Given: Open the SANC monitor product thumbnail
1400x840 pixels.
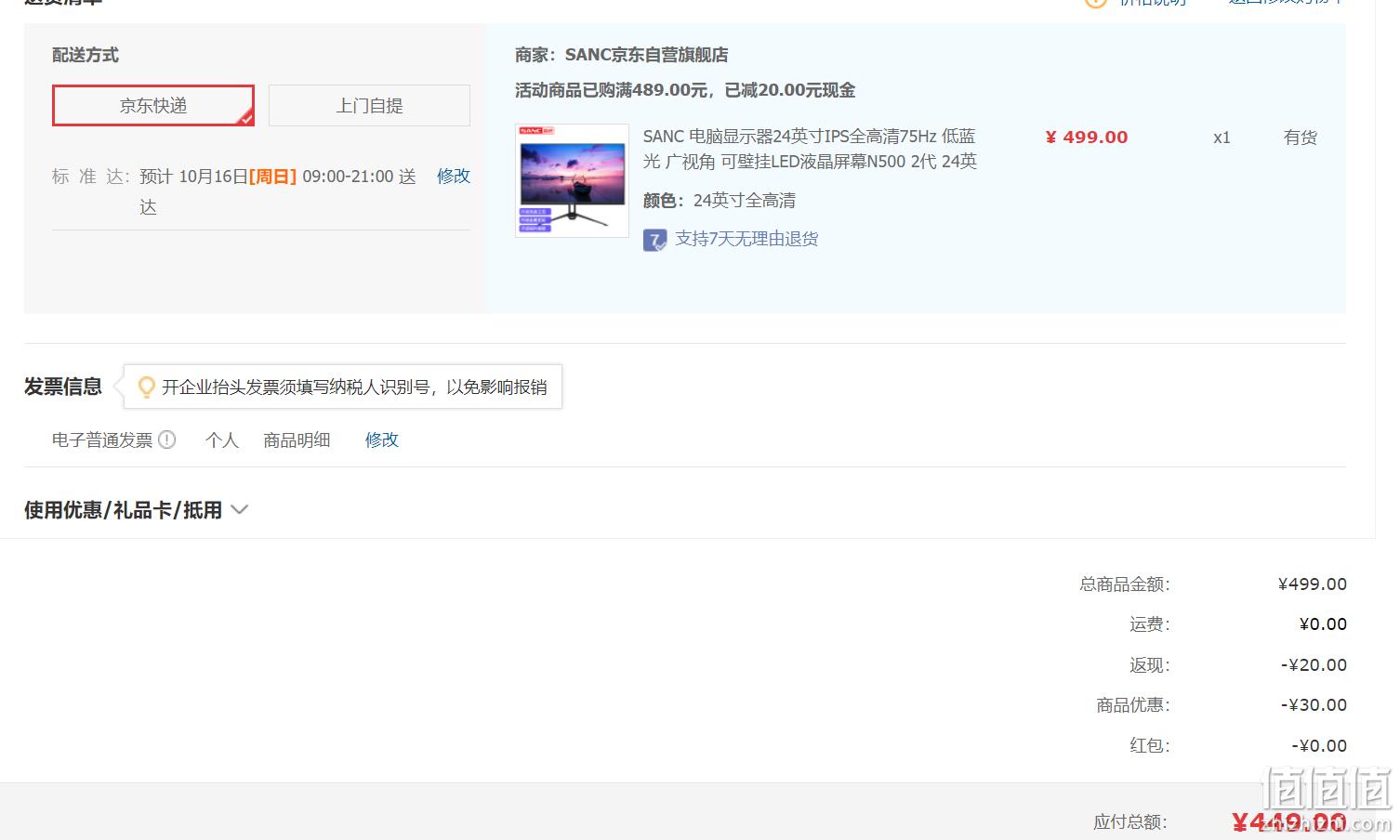Looking at the screenshot, I should pos(572,180).
